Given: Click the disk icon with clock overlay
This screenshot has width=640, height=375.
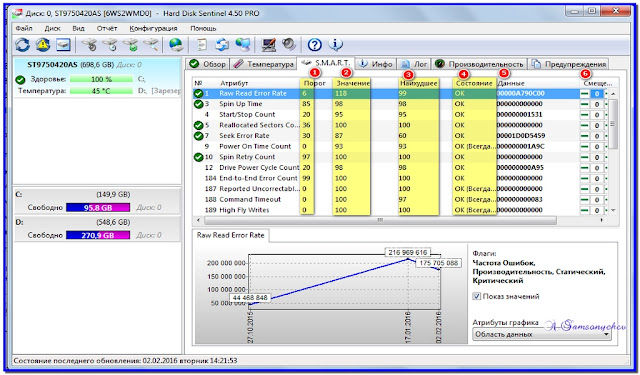Looking at the screenshot, I should point(110,44).
